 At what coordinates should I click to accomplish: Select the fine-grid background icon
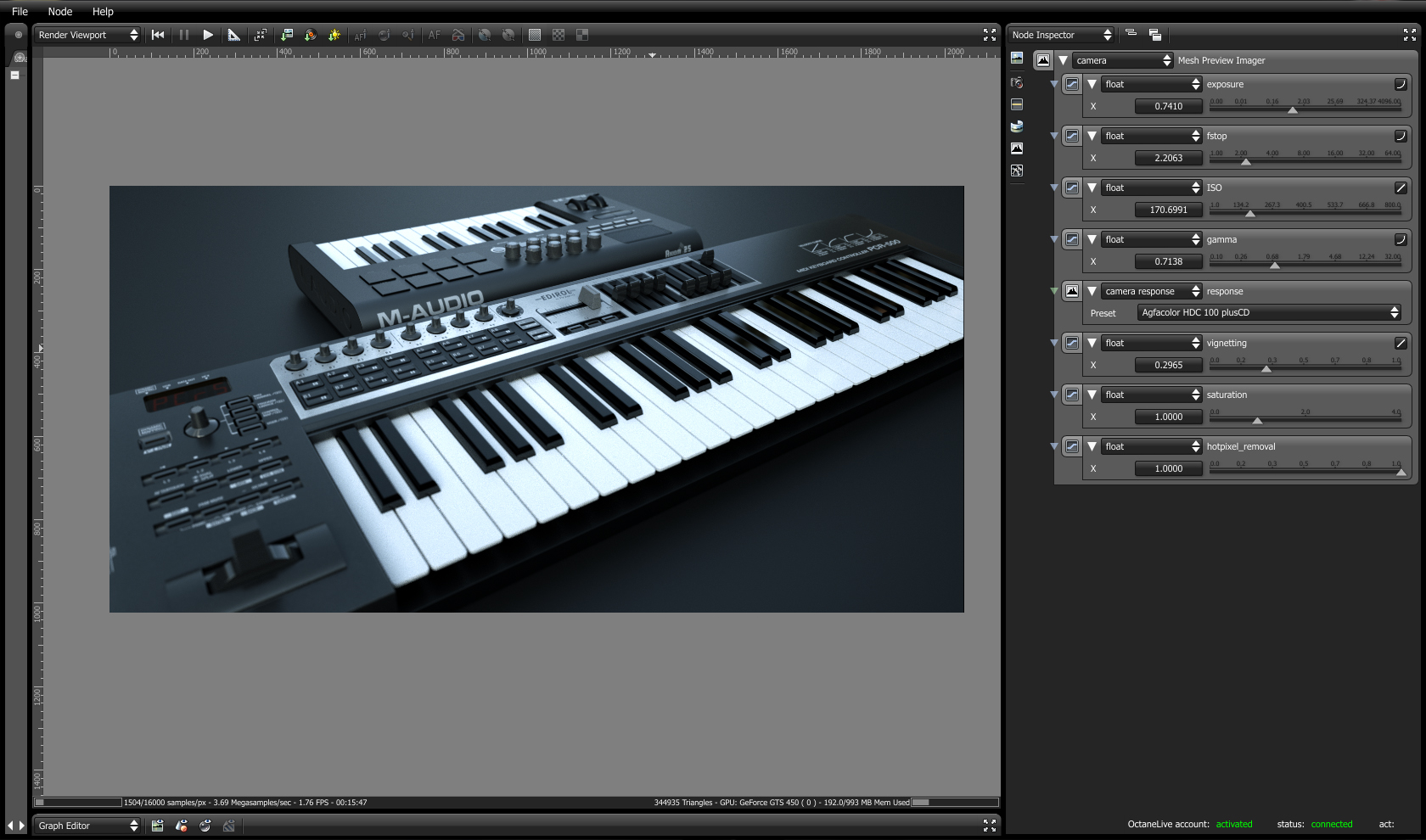click(x=535, y=35)
